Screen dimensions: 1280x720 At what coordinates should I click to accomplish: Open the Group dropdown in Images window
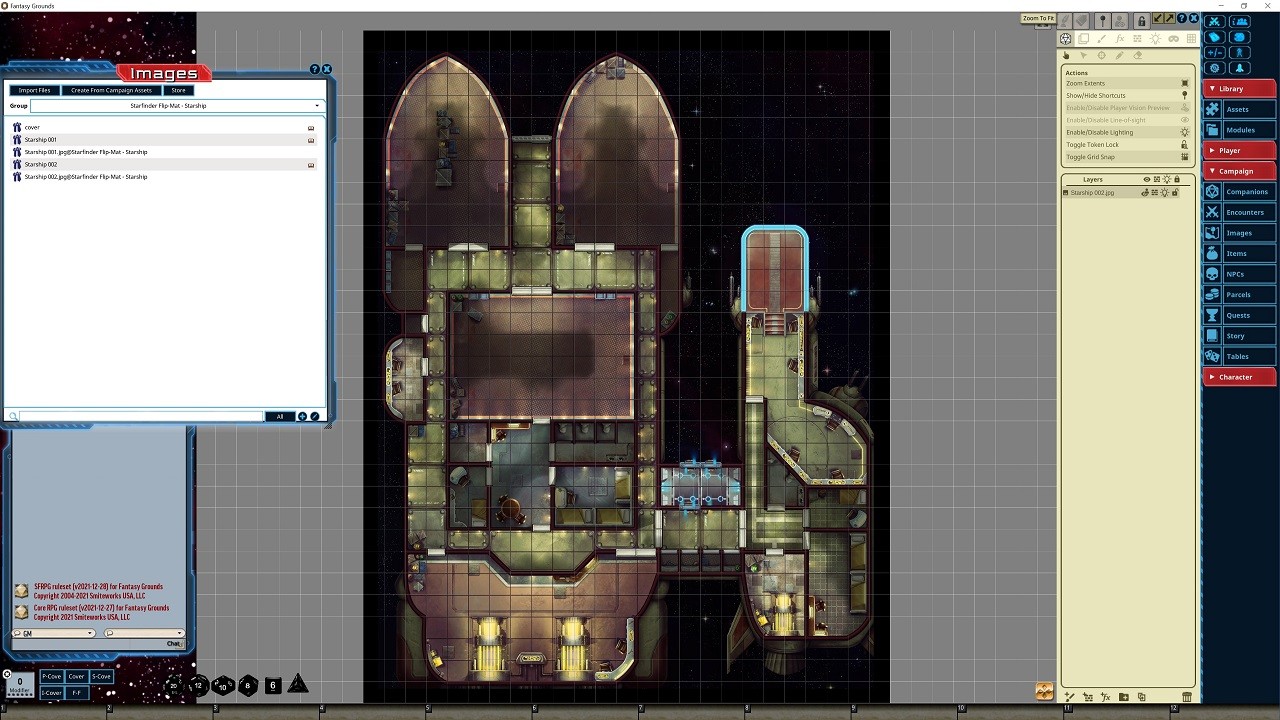[176, 105]
